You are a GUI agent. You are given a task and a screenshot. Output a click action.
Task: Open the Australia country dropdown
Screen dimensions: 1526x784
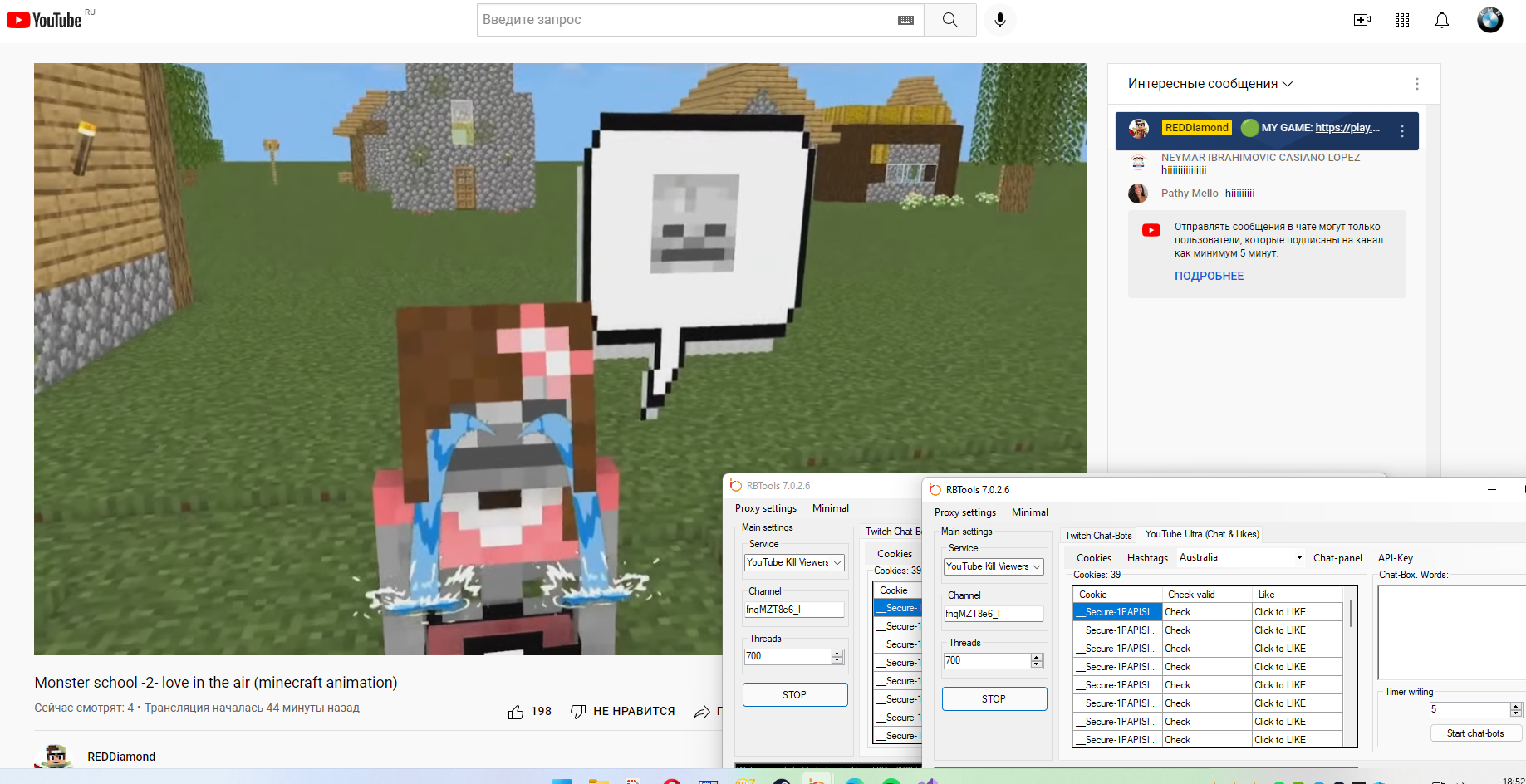(x=1240, y=558)
